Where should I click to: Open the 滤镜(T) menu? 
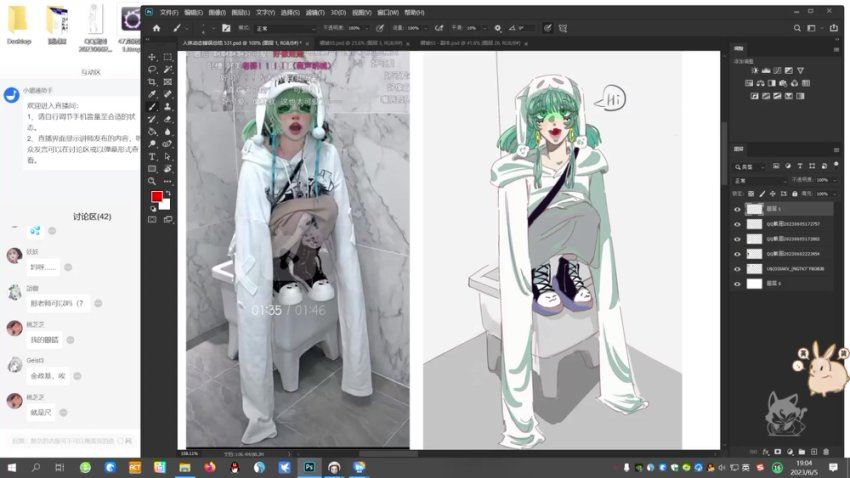[315, 12]
